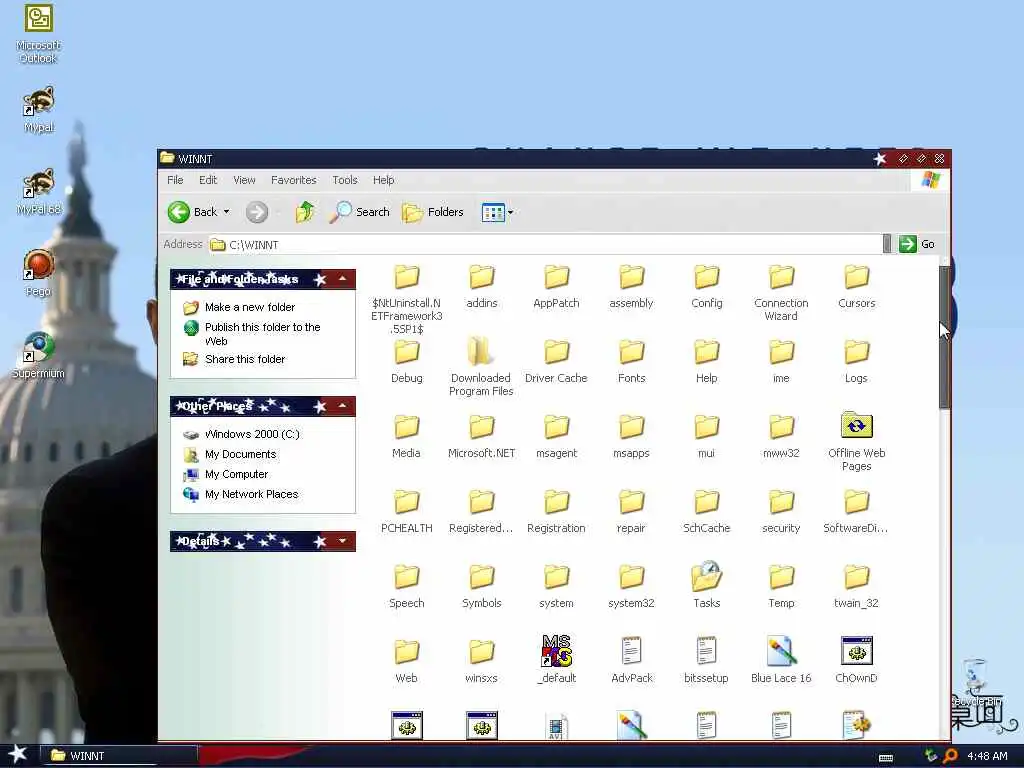The image size is (1024, 768).
Task: Collapse the Other Places panel
Action: coord(342,406)
